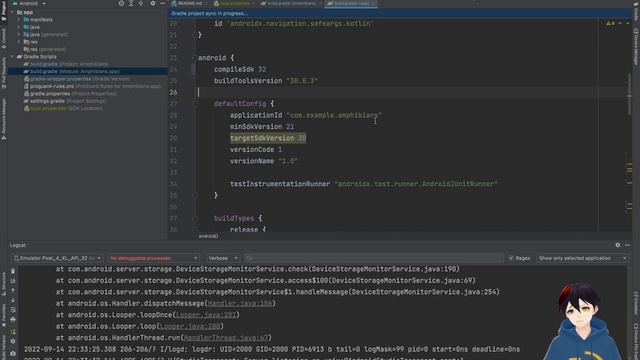Toggle fold marker beside buildTypes
640x360 pixels.
(195, 219)
